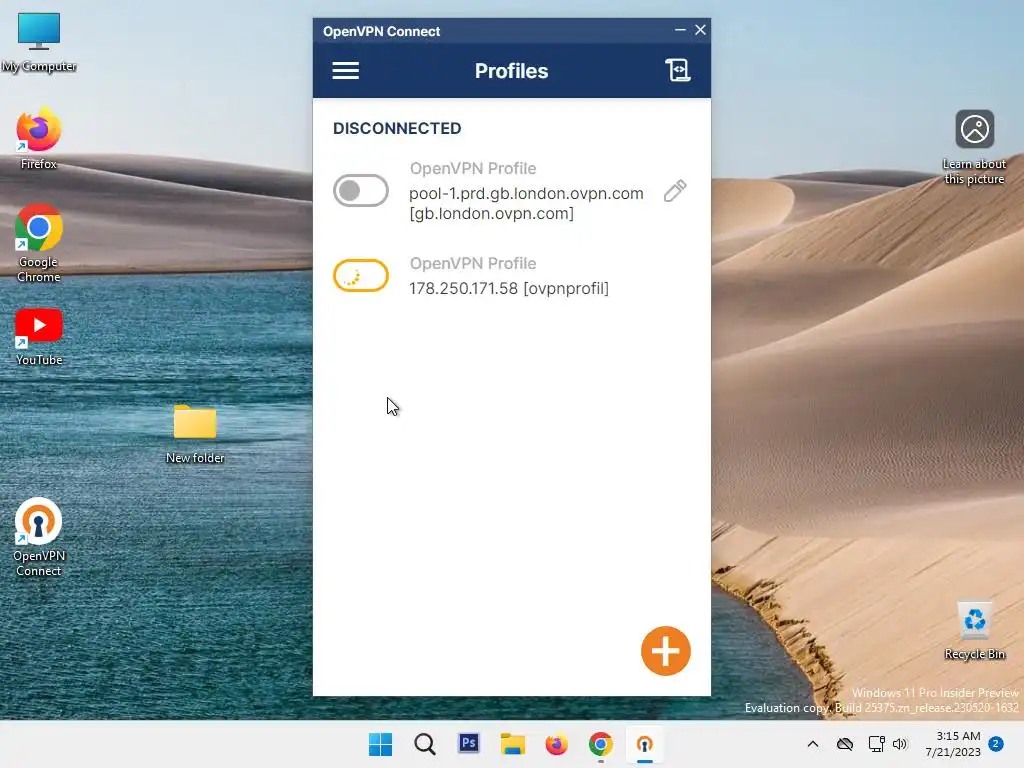Add a new profile with orange plus button

coord(665,651)
